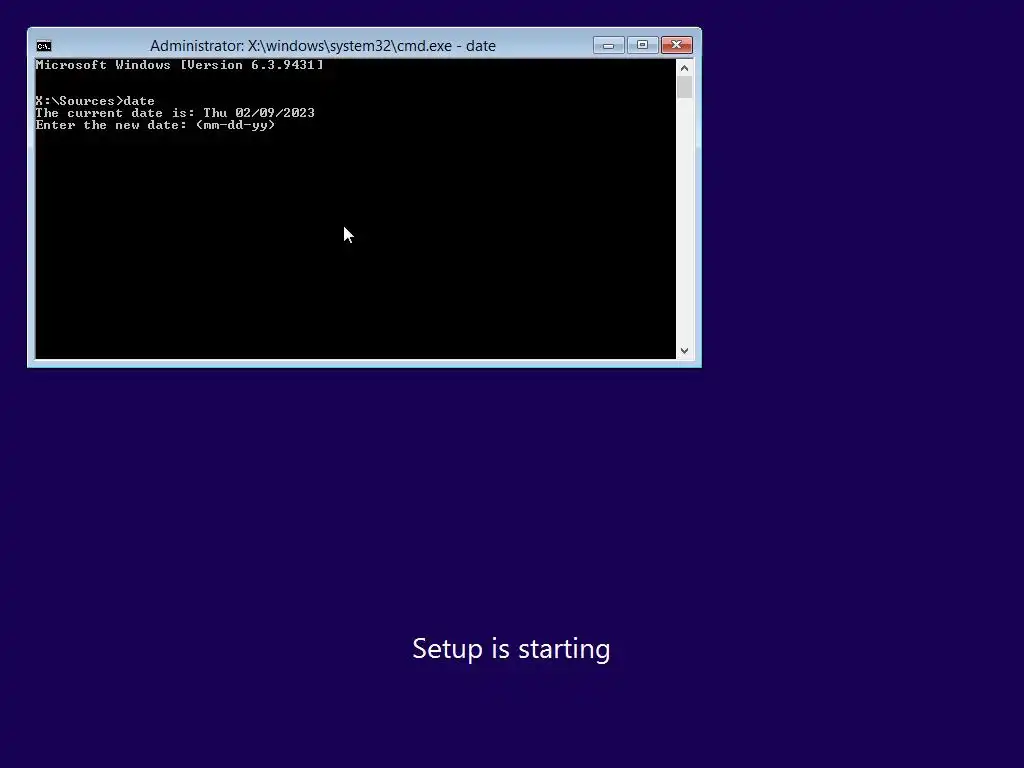Maximize the command prompt window
Viewport: 1024px width, 768px height.
point(643,45)
